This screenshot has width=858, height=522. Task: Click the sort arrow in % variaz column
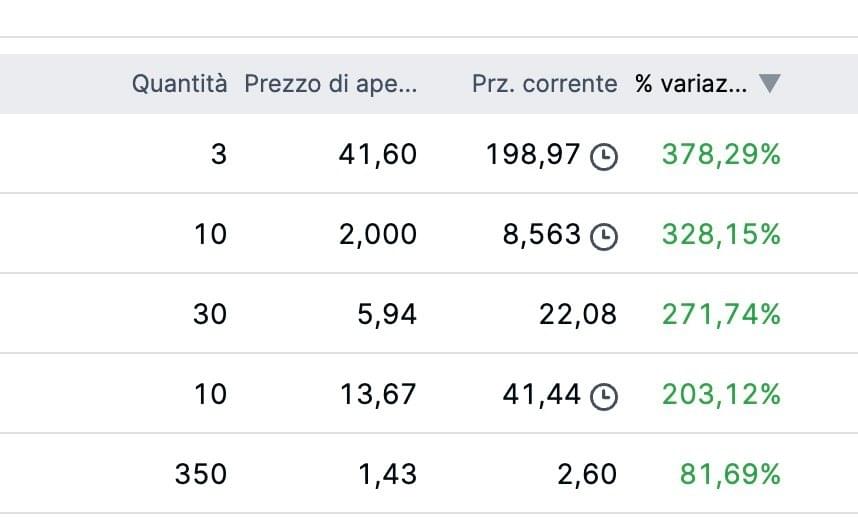click(769, 84)
